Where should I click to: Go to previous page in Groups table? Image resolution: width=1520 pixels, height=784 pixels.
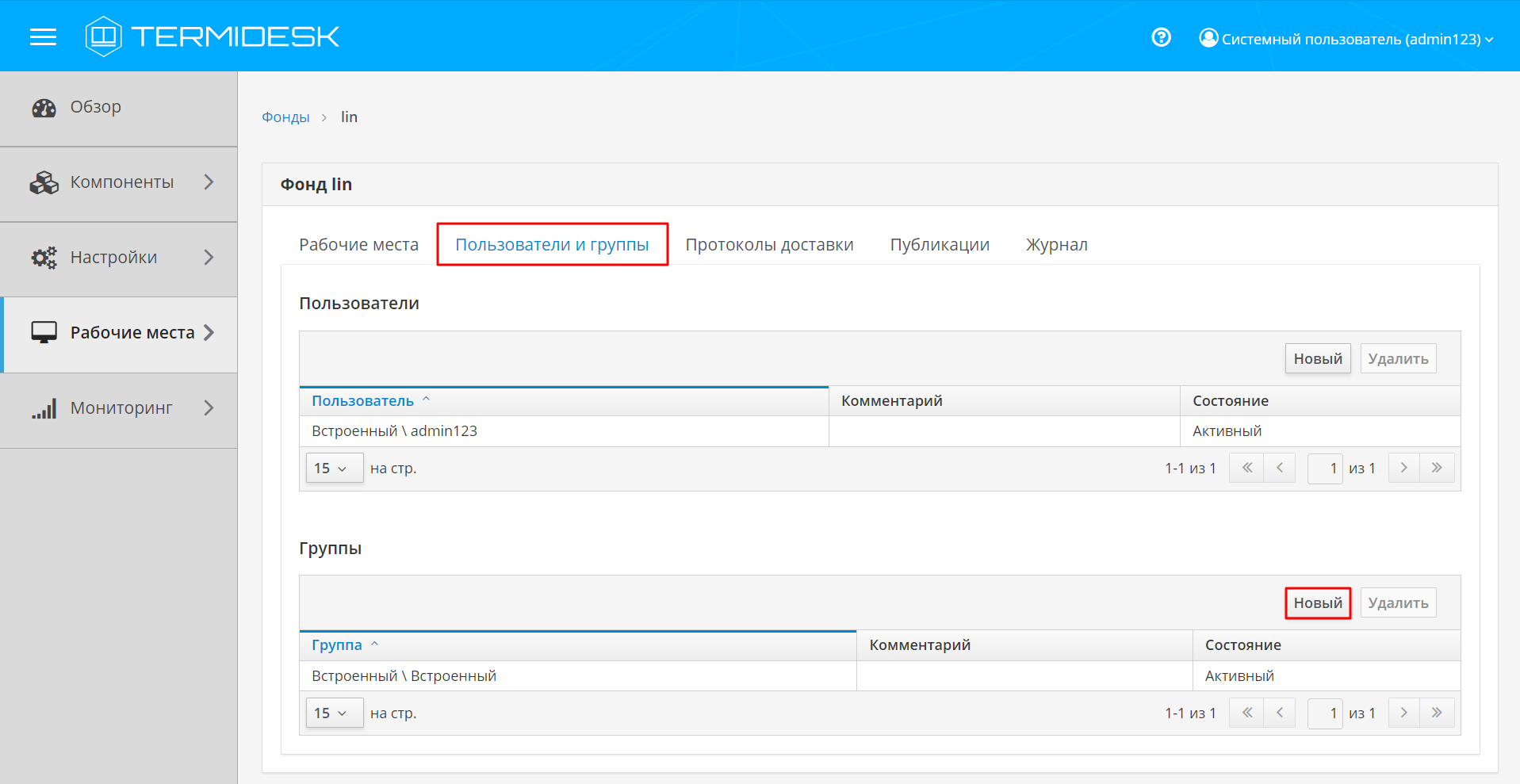(1279, 713)
